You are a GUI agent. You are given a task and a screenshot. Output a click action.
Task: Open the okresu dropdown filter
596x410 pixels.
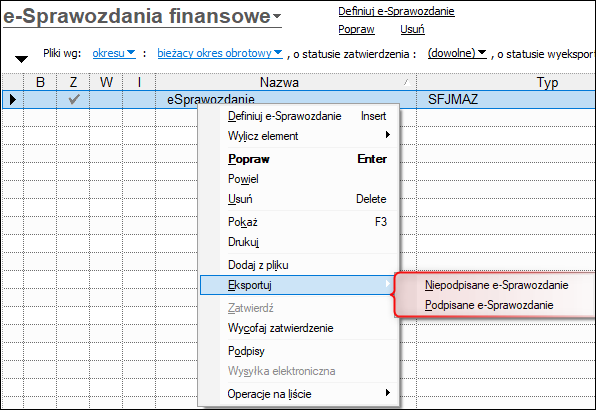[114, 53]
